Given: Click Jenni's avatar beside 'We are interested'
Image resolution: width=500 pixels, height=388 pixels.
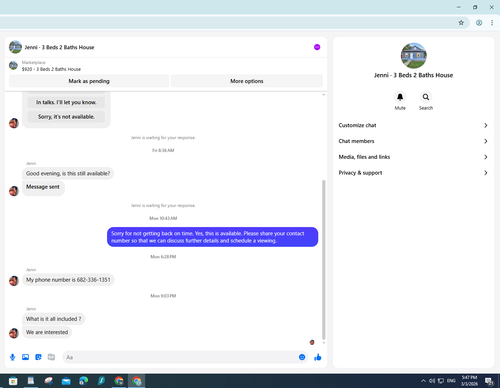Looking at the screenshot, I should [14, 333].
